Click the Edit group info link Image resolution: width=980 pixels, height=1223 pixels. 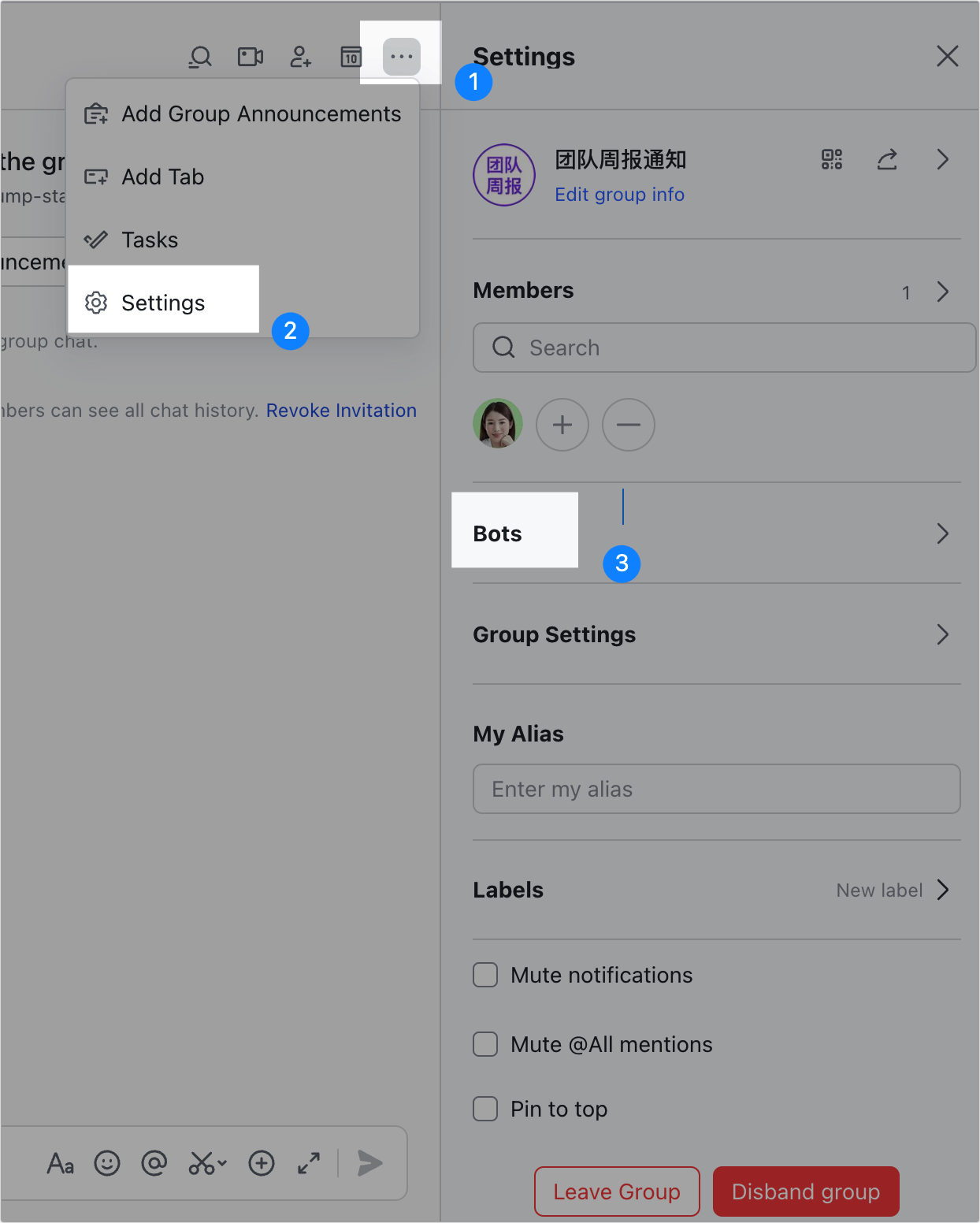620,195
